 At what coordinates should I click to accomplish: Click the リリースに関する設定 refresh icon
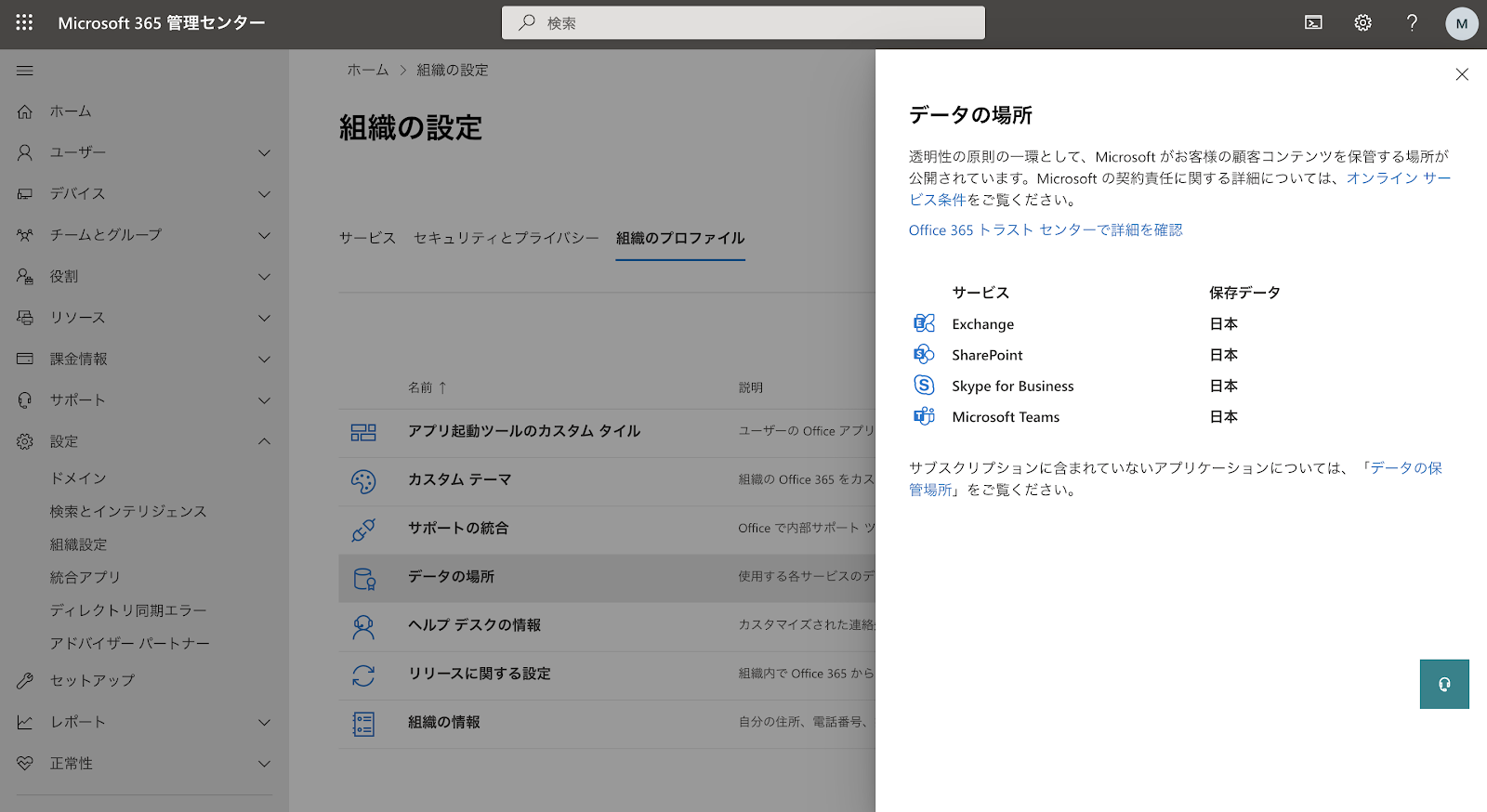point(363,675)
